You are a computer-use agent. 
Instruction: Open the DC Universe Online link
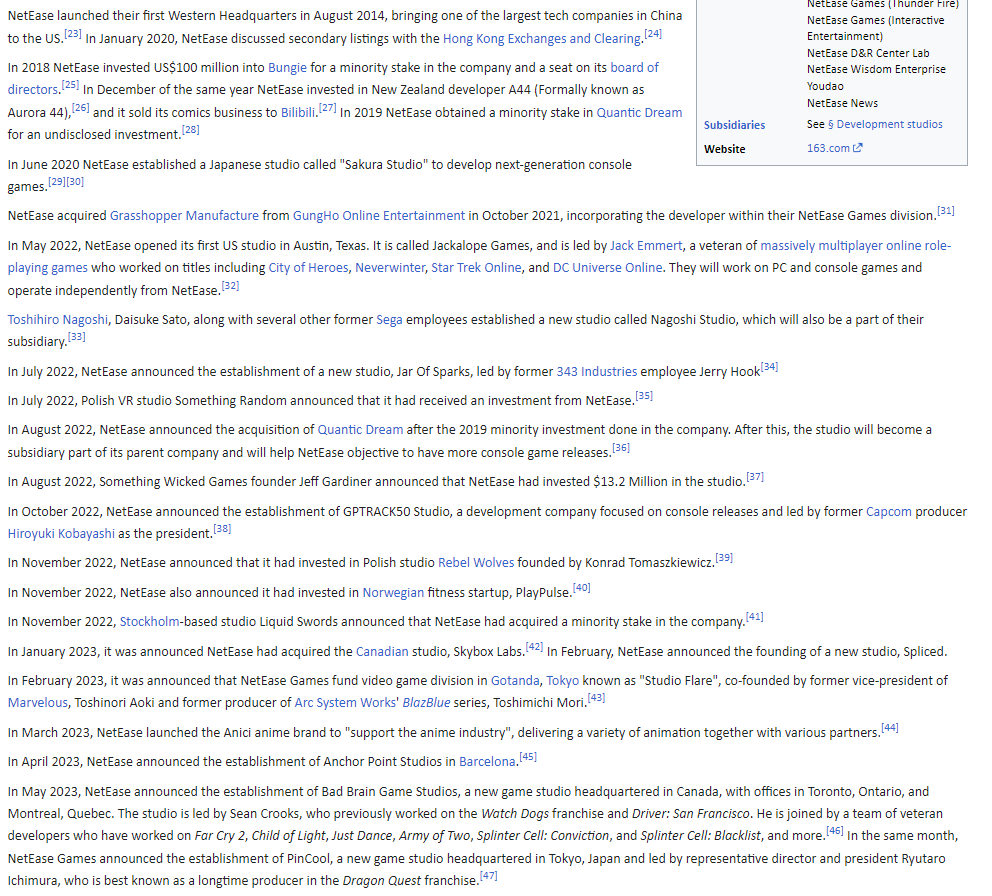point(607,268)
